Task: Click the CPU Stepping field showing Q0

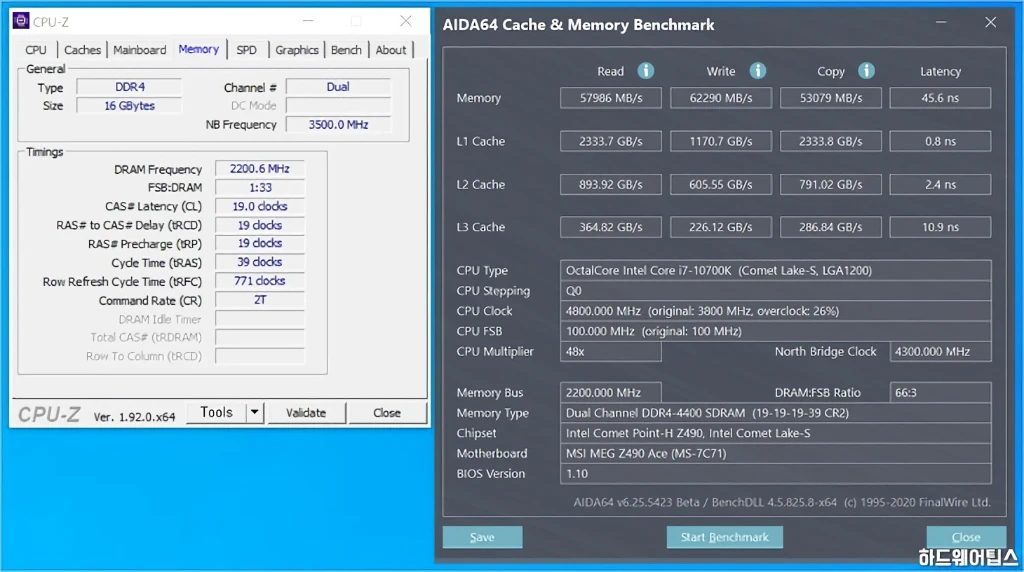Action: pos(776,291)
